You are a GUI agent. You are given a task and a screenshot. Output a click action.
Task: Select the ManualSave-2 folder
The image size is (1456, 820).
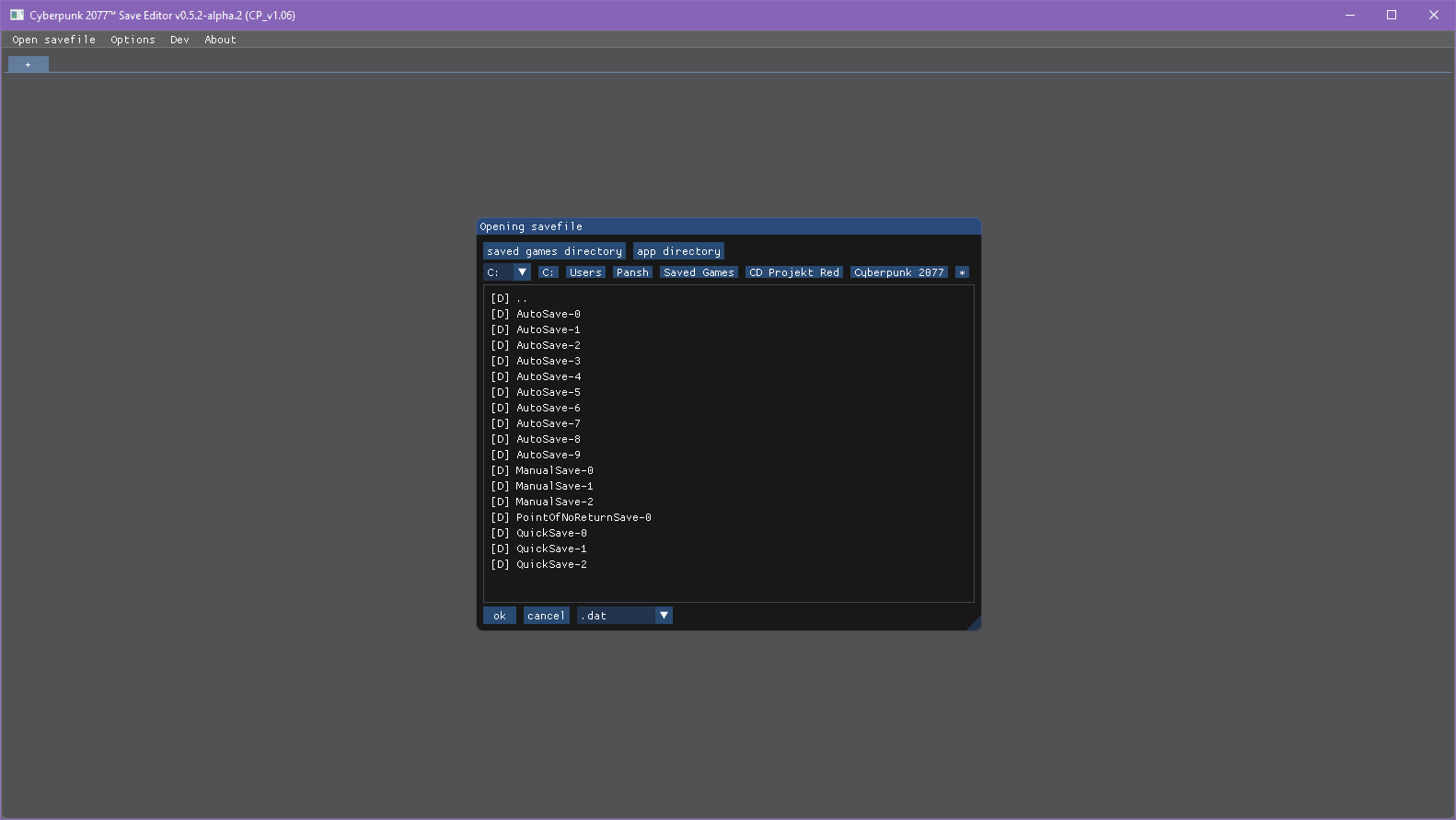(728, 502)
